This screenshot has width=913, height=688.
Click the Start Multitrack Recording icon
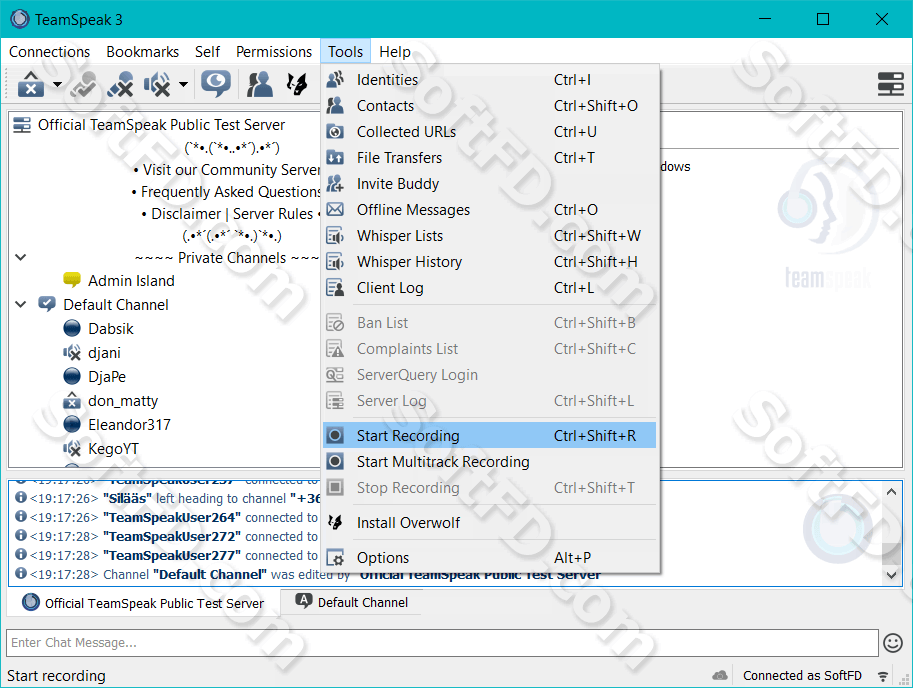[x=335, y=462]
